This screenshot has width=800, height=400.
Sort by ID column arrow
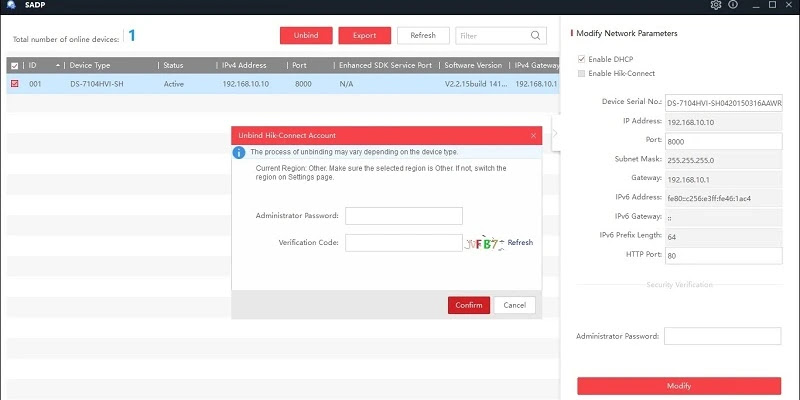pyautogui.click(x=58, y=65)
